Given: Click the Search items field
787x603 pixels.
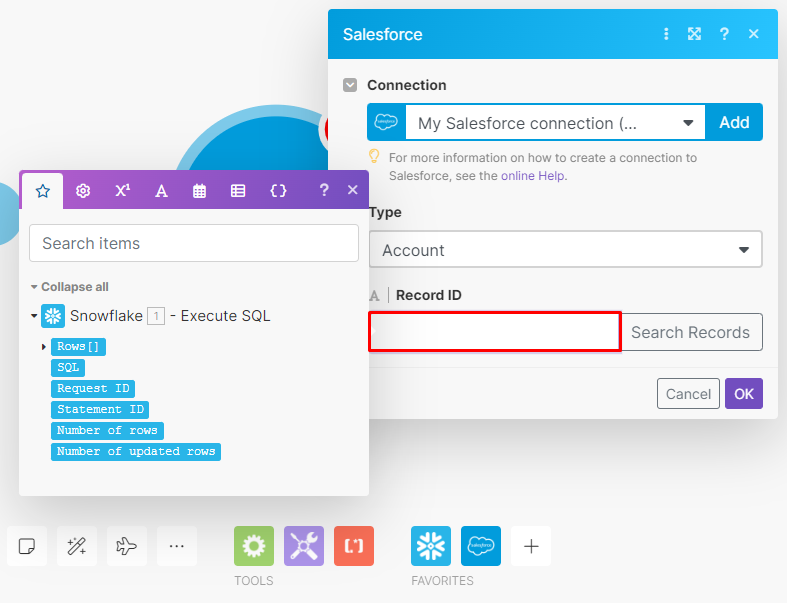Looking at the screenshot, I should [x=194, y=243].
